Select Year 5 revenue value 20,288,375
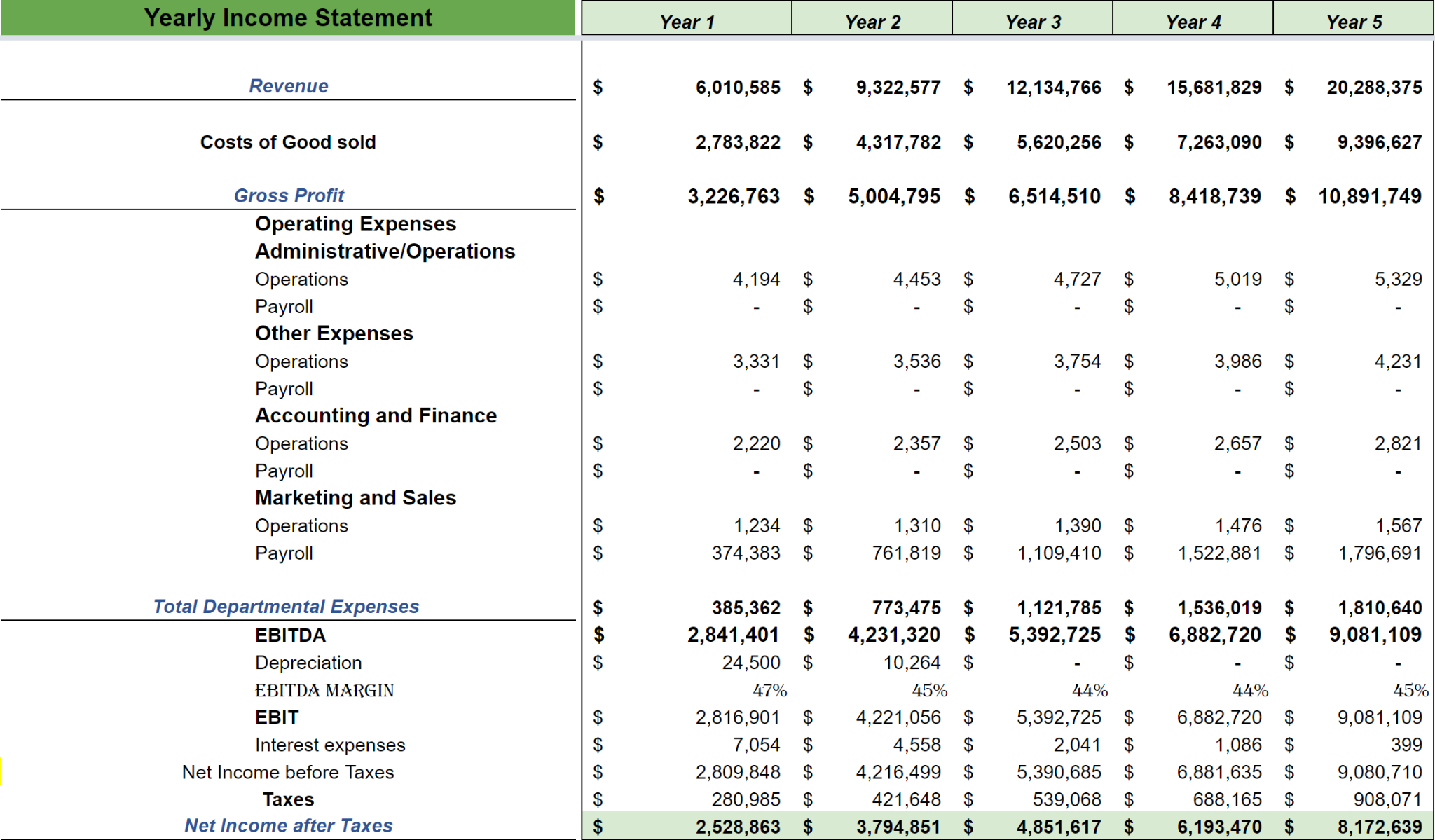1435x840 pixels. [1375, 88]
